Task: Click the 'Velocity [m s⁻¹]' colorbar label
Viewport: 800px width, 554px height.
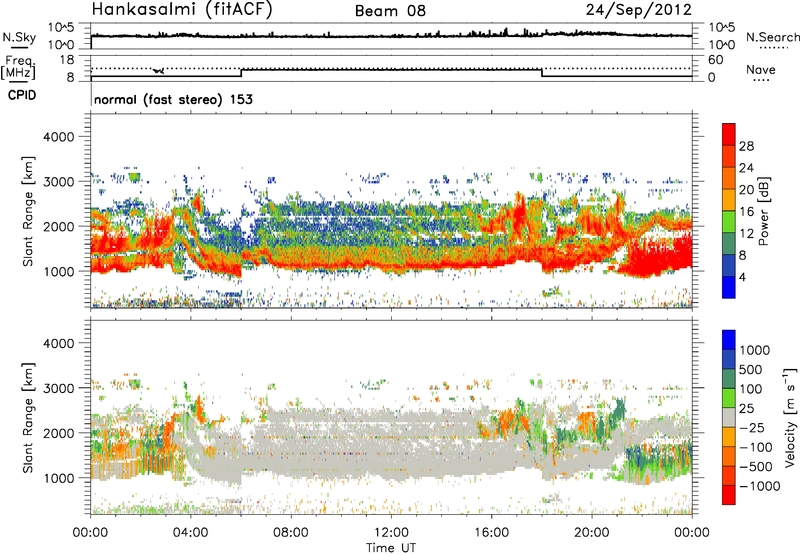Action: tap(790, 417)
